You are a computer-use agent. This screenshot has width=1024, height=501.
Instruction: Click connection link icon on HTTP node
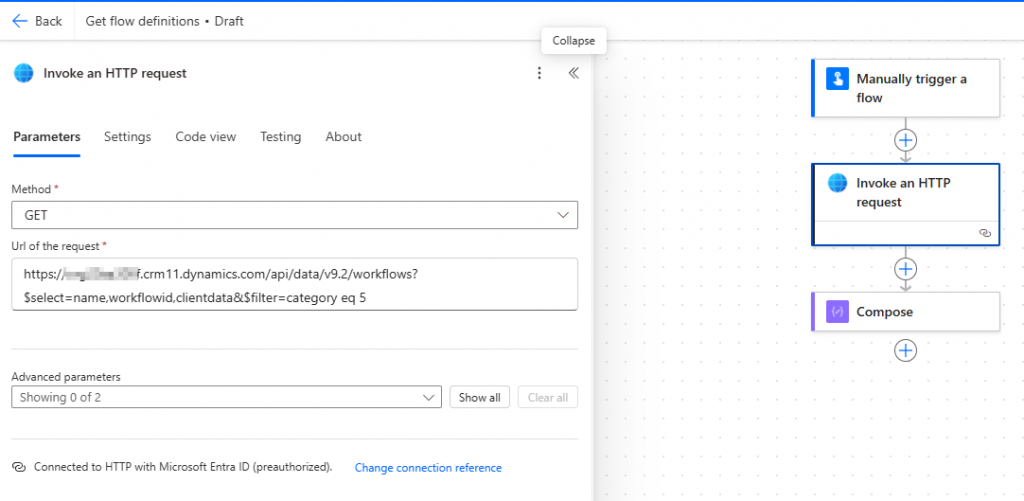pyautogui.click(x=984, y=232)
